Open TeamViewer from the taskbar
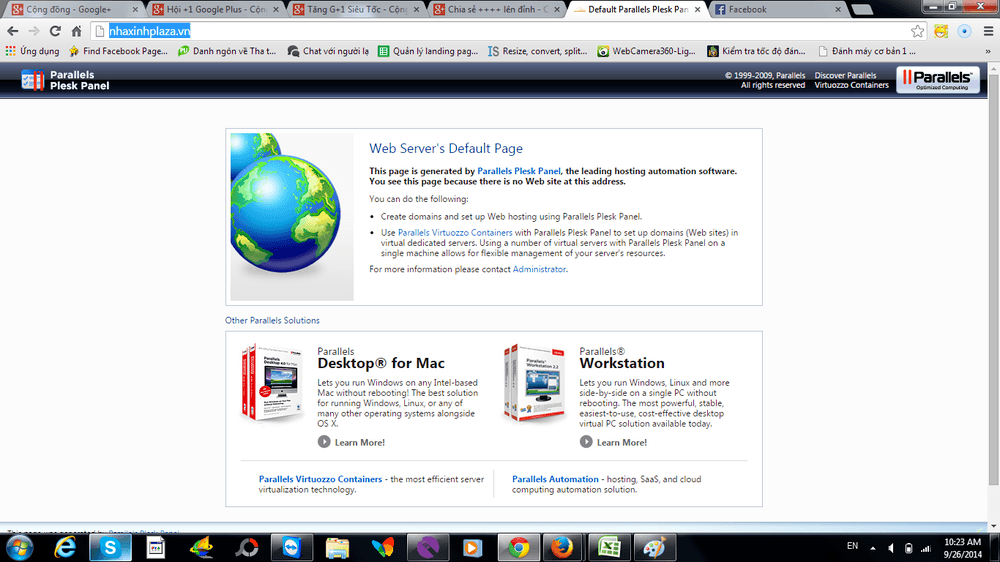The width and height of the screenshot is (1000, 562). click(291, 548)
